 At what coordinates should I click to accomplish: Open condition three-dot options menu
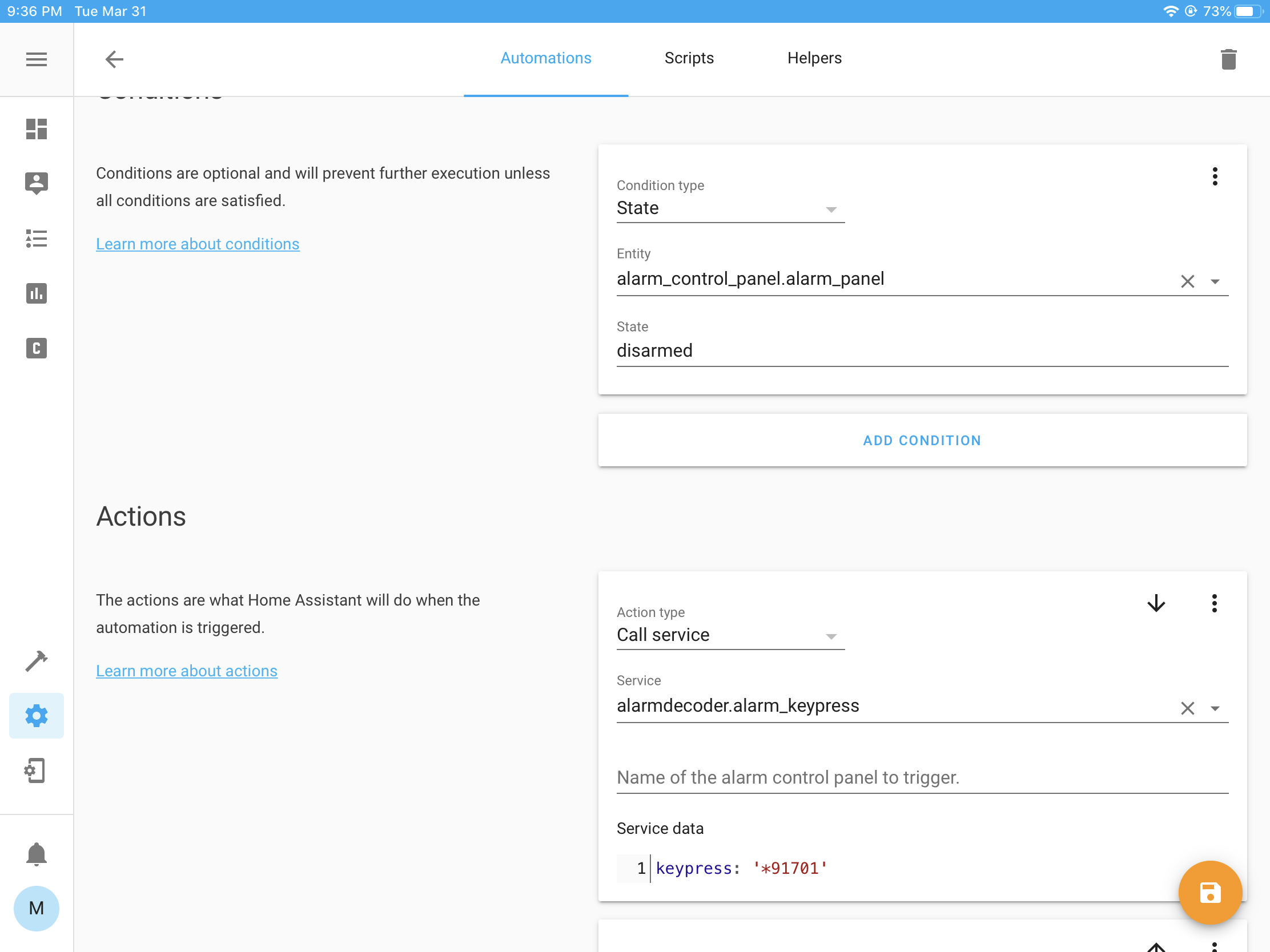tap(1214, 176)
